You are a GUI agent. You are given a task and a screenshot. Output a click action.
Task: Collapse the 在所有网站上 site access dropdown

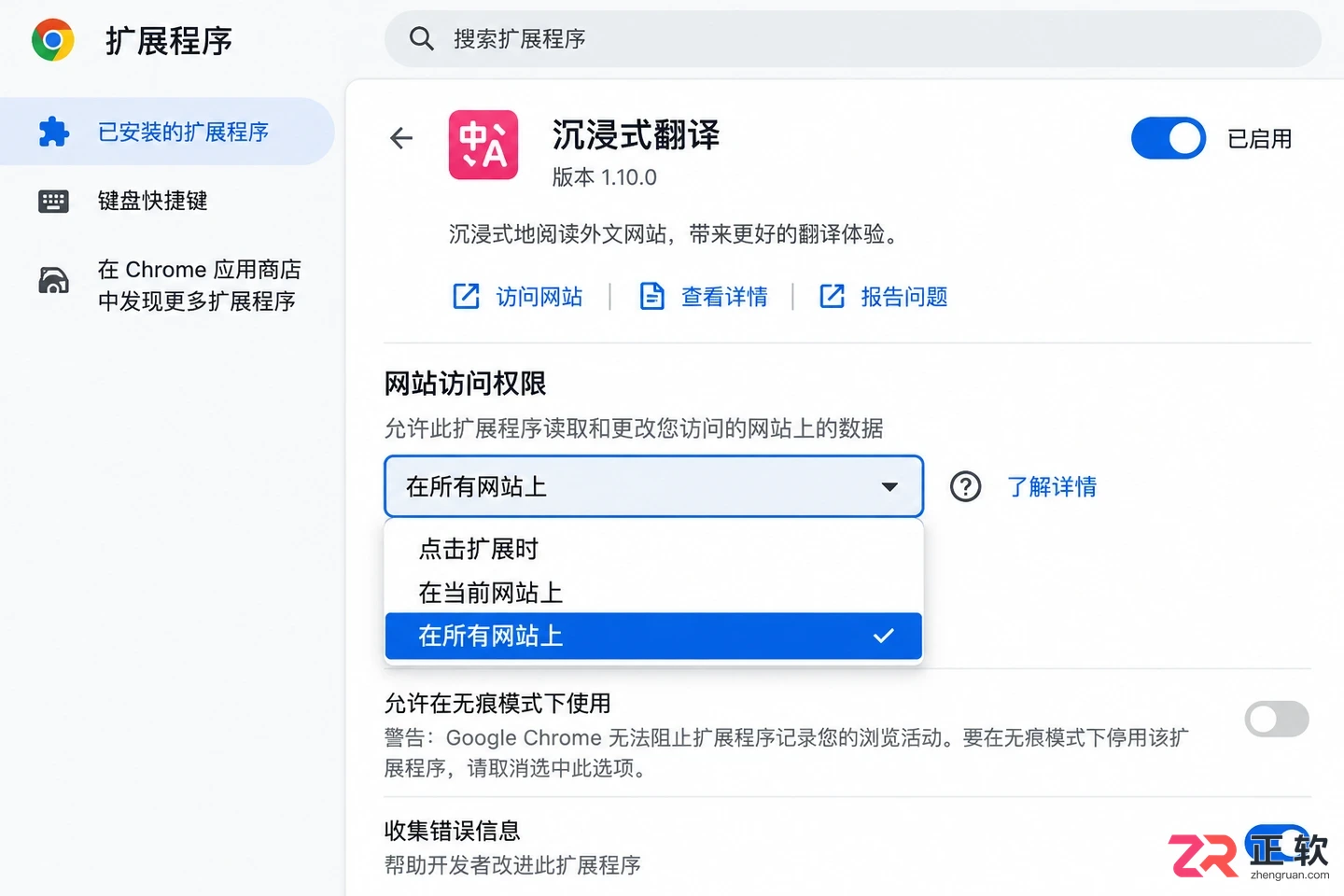tap(653, 486)
